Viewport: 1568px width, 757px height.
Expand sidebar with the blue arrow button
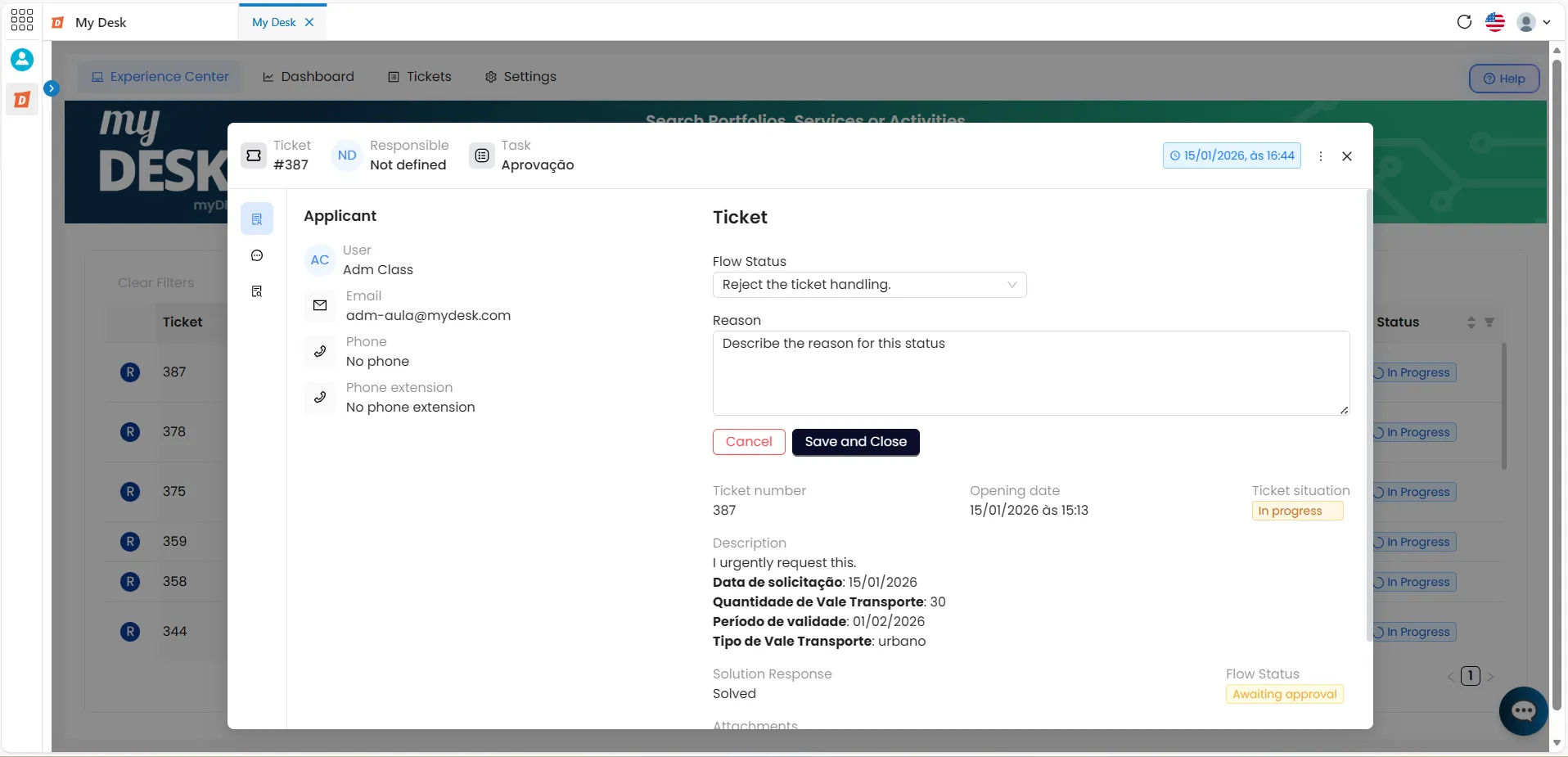click(52, 88)
